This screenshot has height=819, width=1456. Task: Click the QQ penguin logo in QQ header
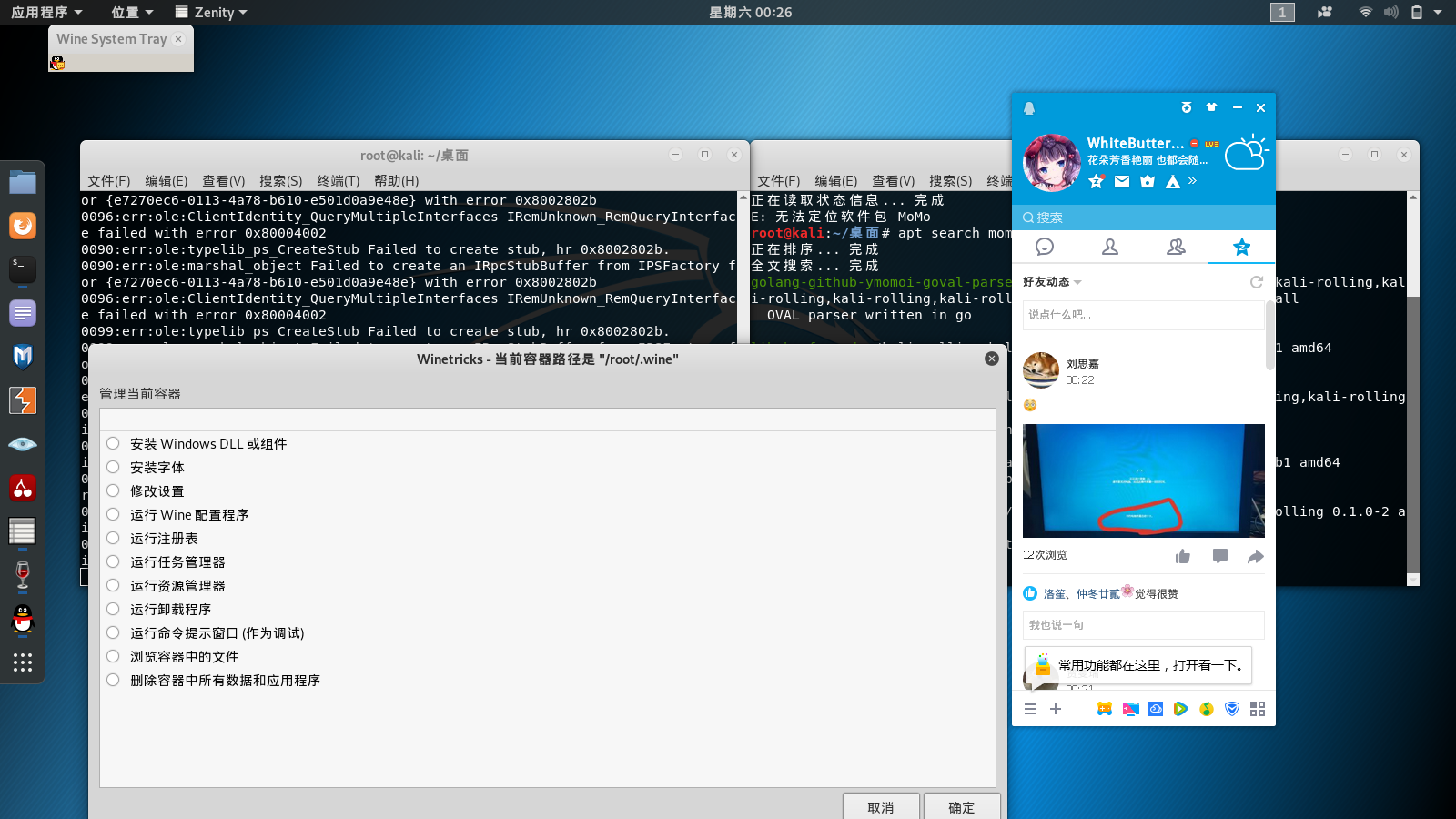[x=1029, y=108]
